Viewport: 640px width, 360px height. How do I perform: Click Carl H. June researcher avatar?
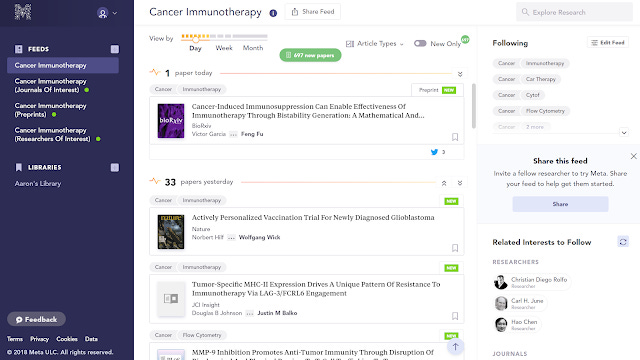tap(500, 303)
